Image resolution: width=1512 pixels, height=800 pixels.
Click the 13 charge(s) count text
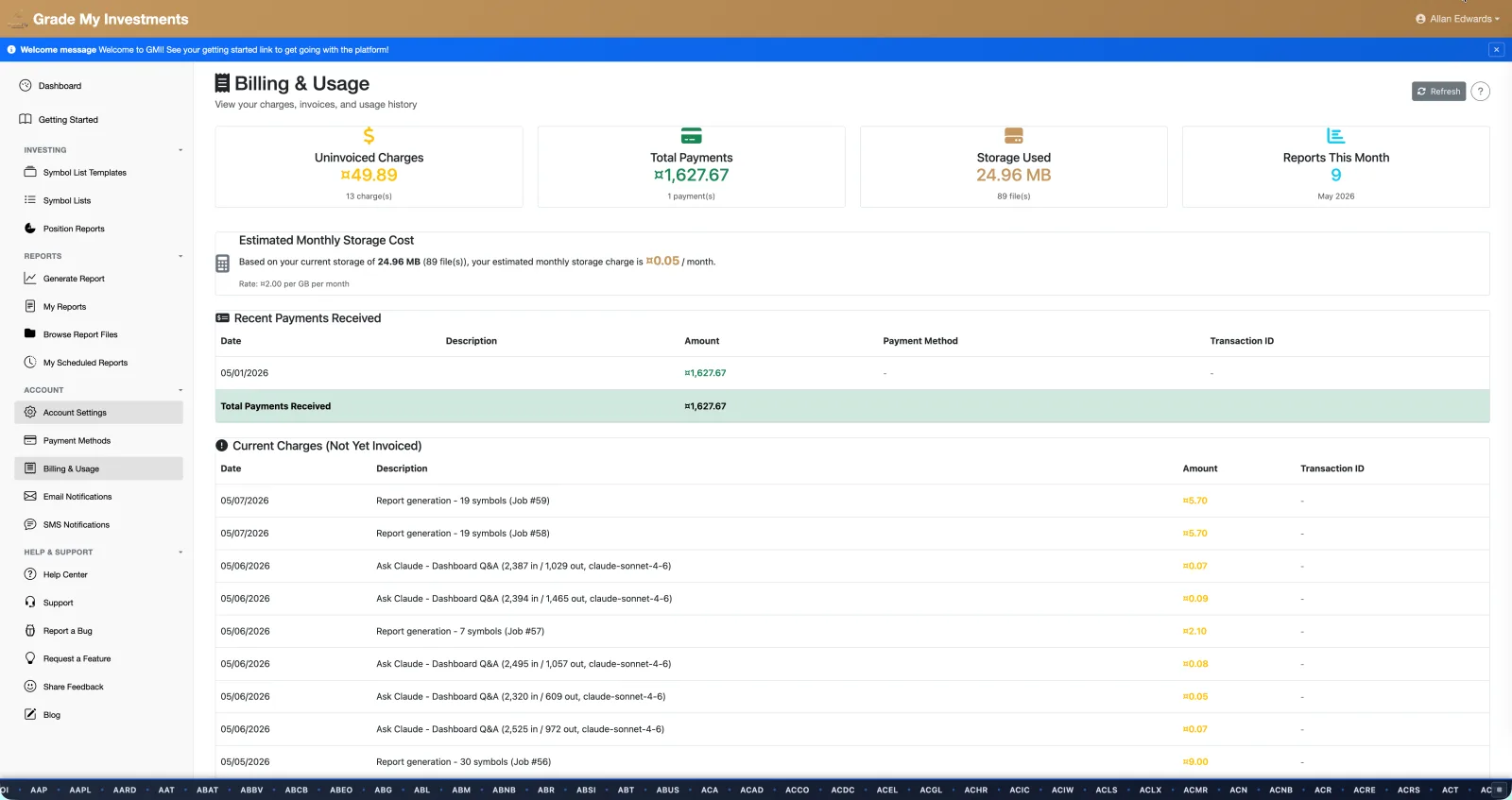[x=369, y=196]
